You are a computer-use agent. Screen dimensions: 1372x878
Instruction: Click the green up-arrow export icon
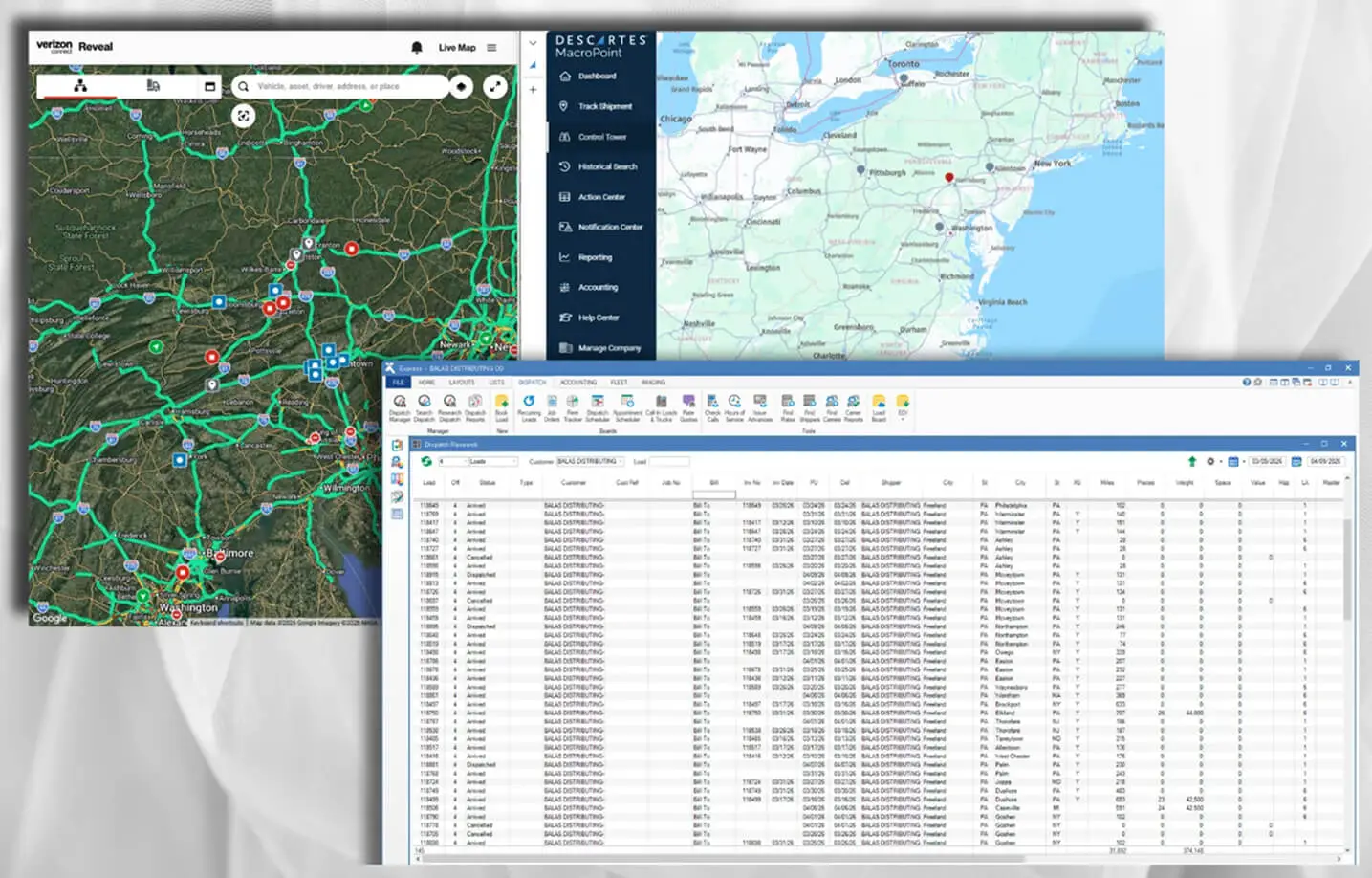(1192, 461)
